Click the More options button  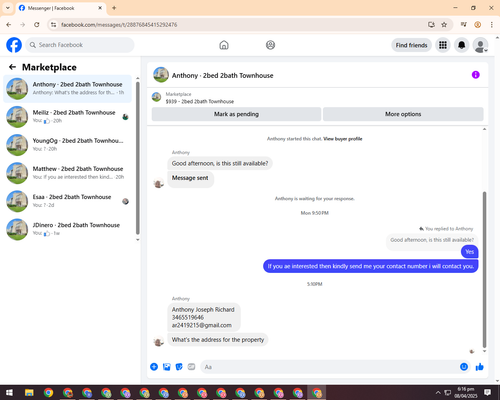pos(403,114)
